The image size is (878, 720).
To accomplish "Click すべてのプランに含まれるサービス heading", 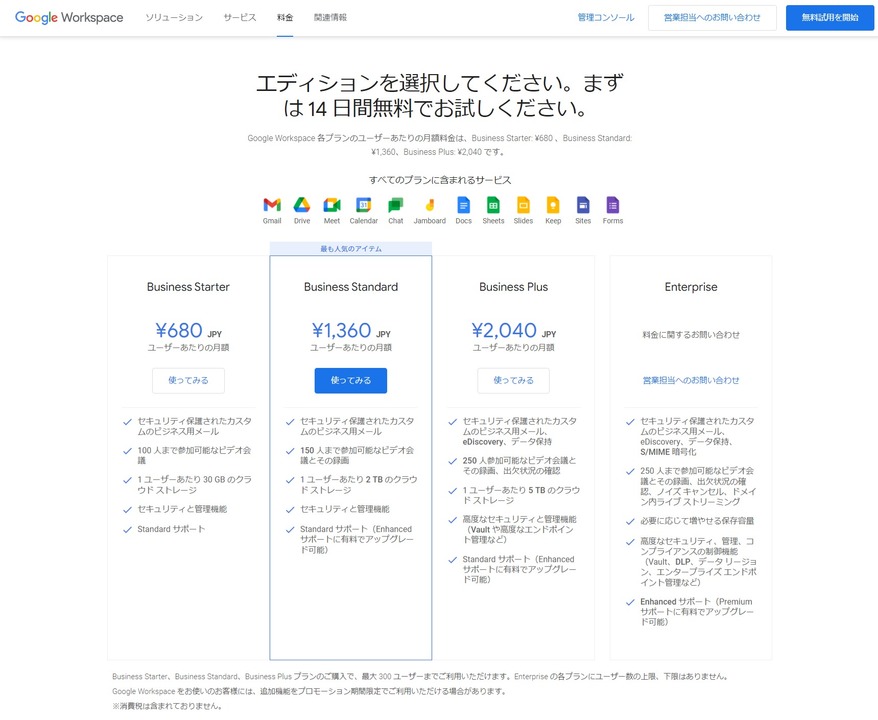I will 440,180.
